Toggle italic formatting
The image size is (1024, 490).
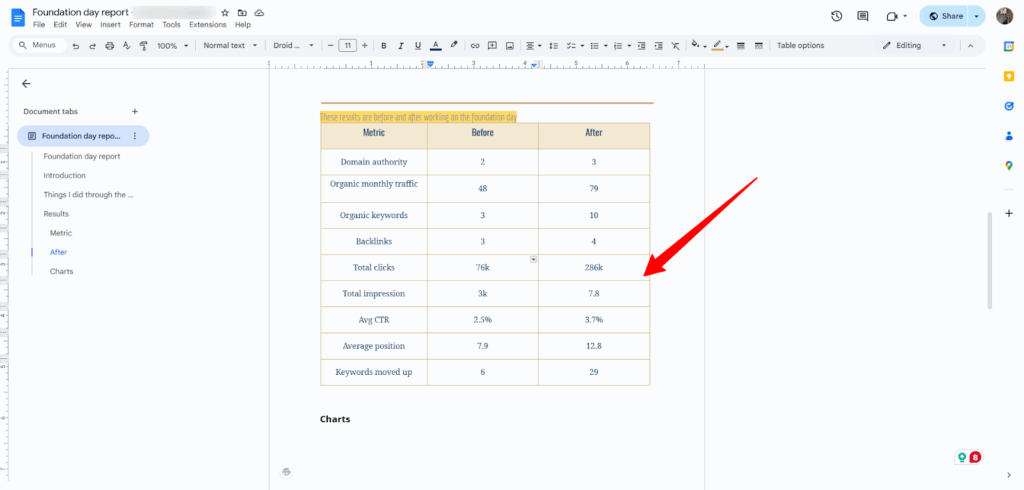tap(400, 45)
